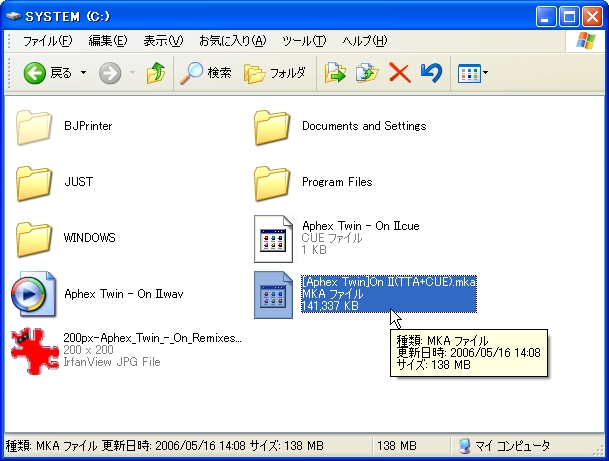Click the greyed Forward arrow button

tap(110, 73)
